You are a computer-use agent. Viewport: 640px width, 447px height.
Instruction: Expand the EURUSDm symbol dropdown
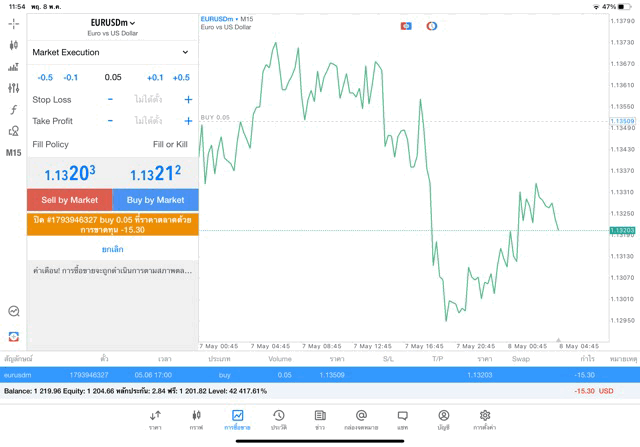(112, 23)
